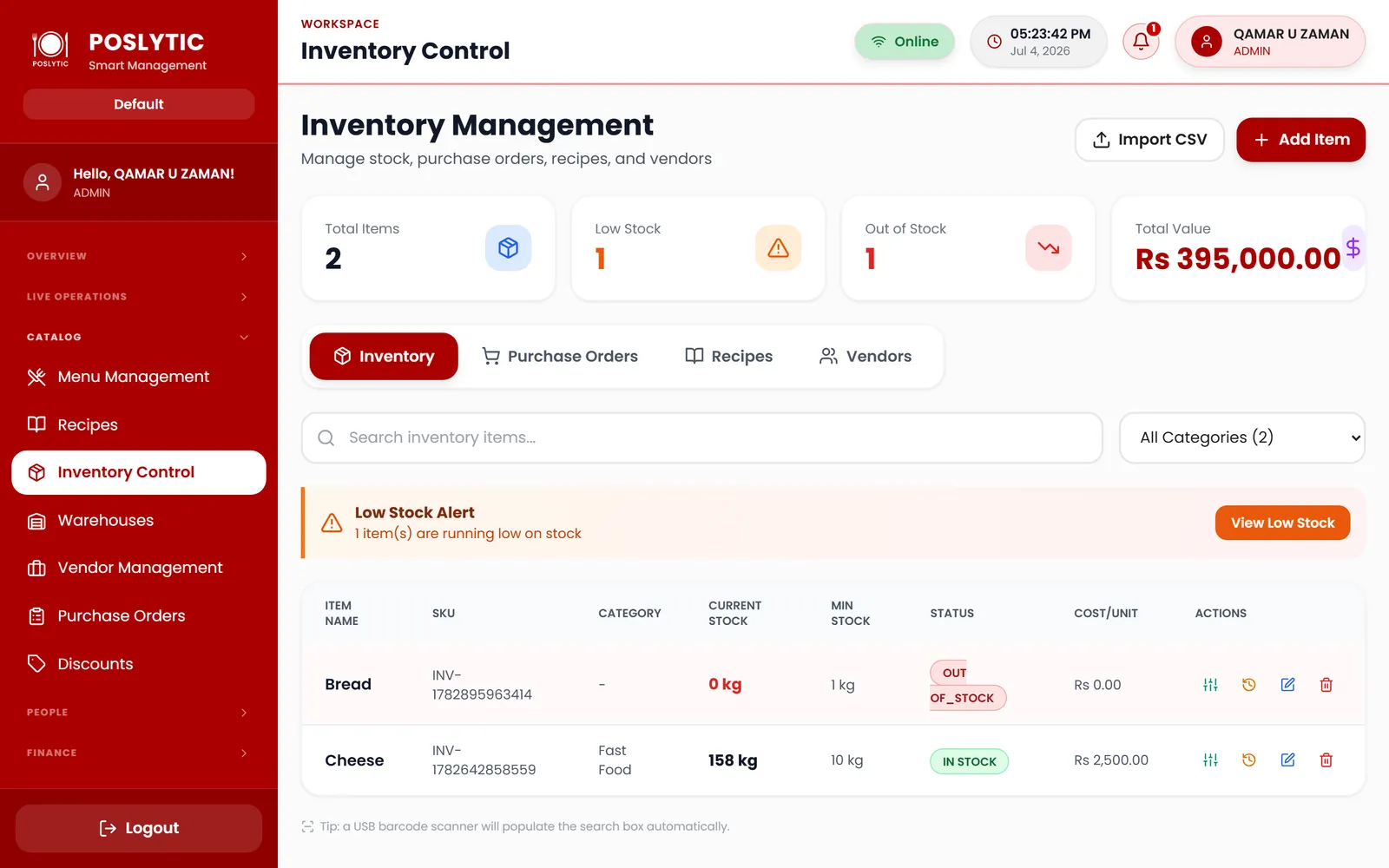Click the Fast Food category cell
Viewport: 1389px width, 868px height.
[x=615, y=760]
